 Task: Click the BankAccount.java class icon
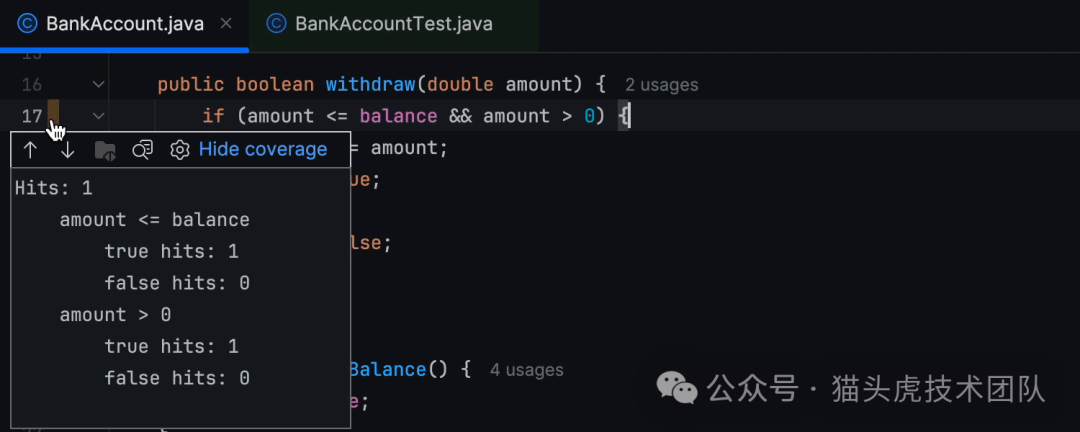coord(27,23)
